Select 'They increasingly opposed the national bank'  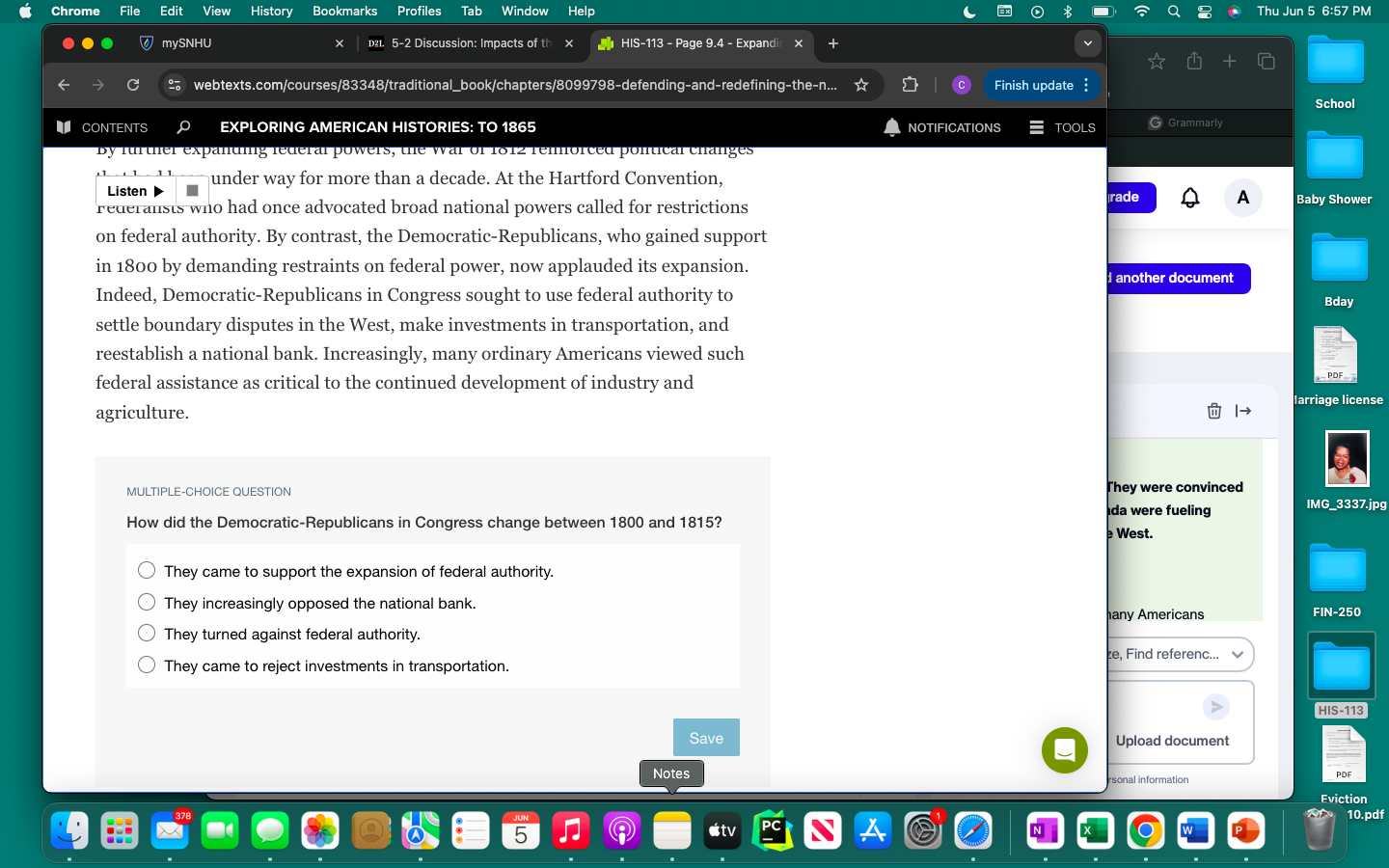(x=146, y=602)
